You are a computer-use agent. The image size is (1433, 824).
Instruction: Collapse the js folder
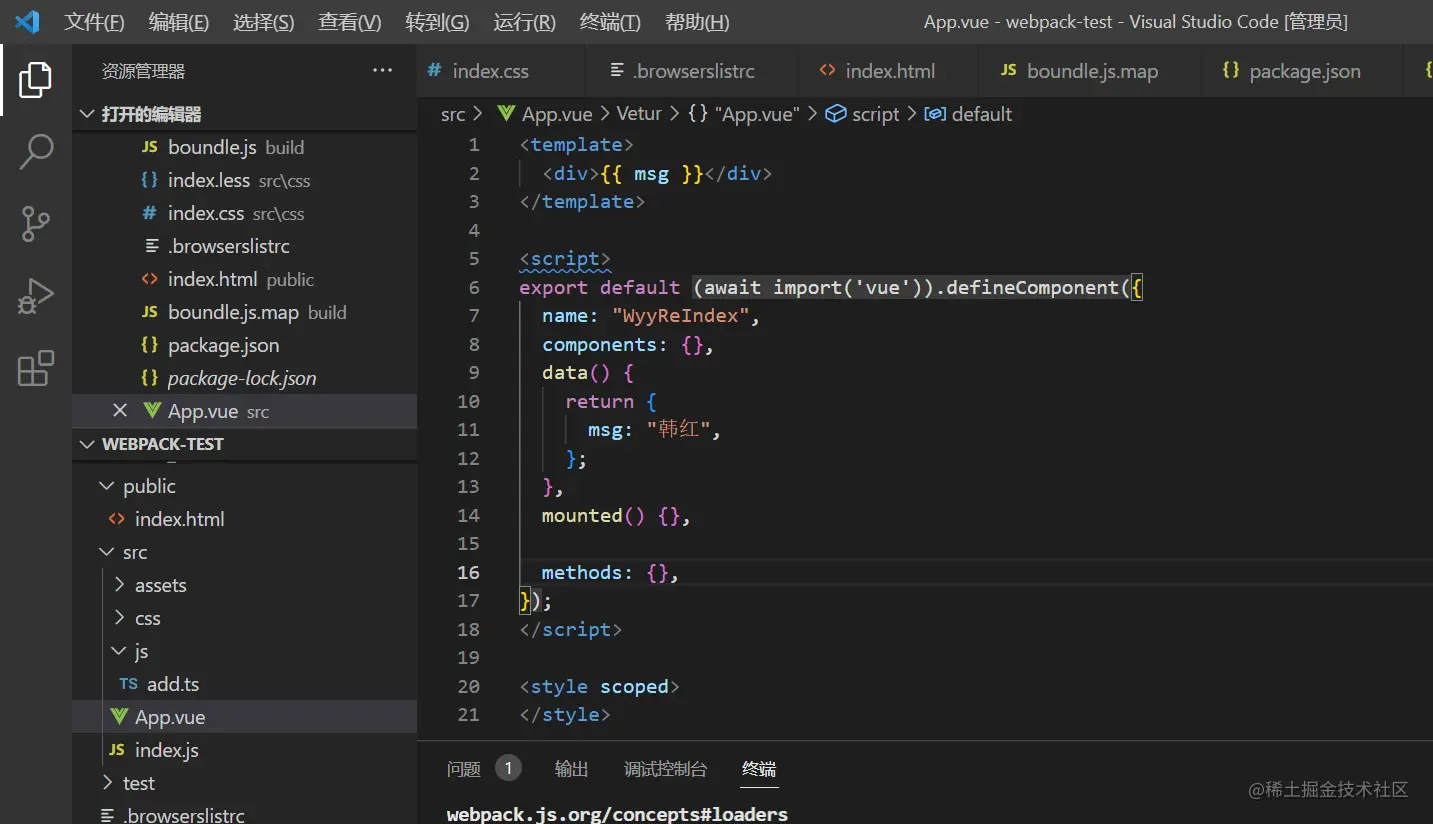pyautogui.click(x=120, y=651)
